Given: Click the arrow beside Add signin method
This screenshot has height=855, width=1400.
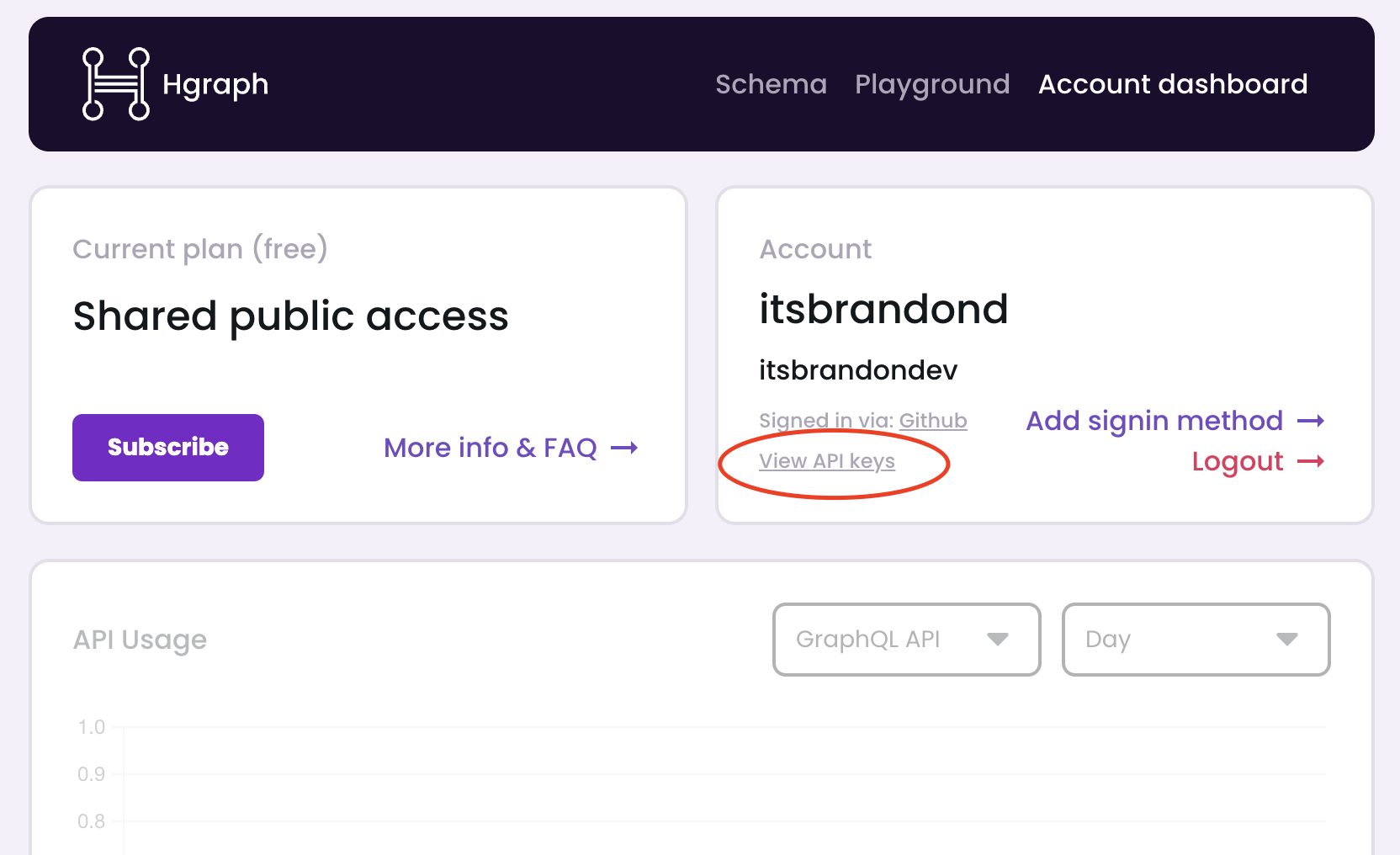Looking at the screenshot, I should [x=1311, y=421].
